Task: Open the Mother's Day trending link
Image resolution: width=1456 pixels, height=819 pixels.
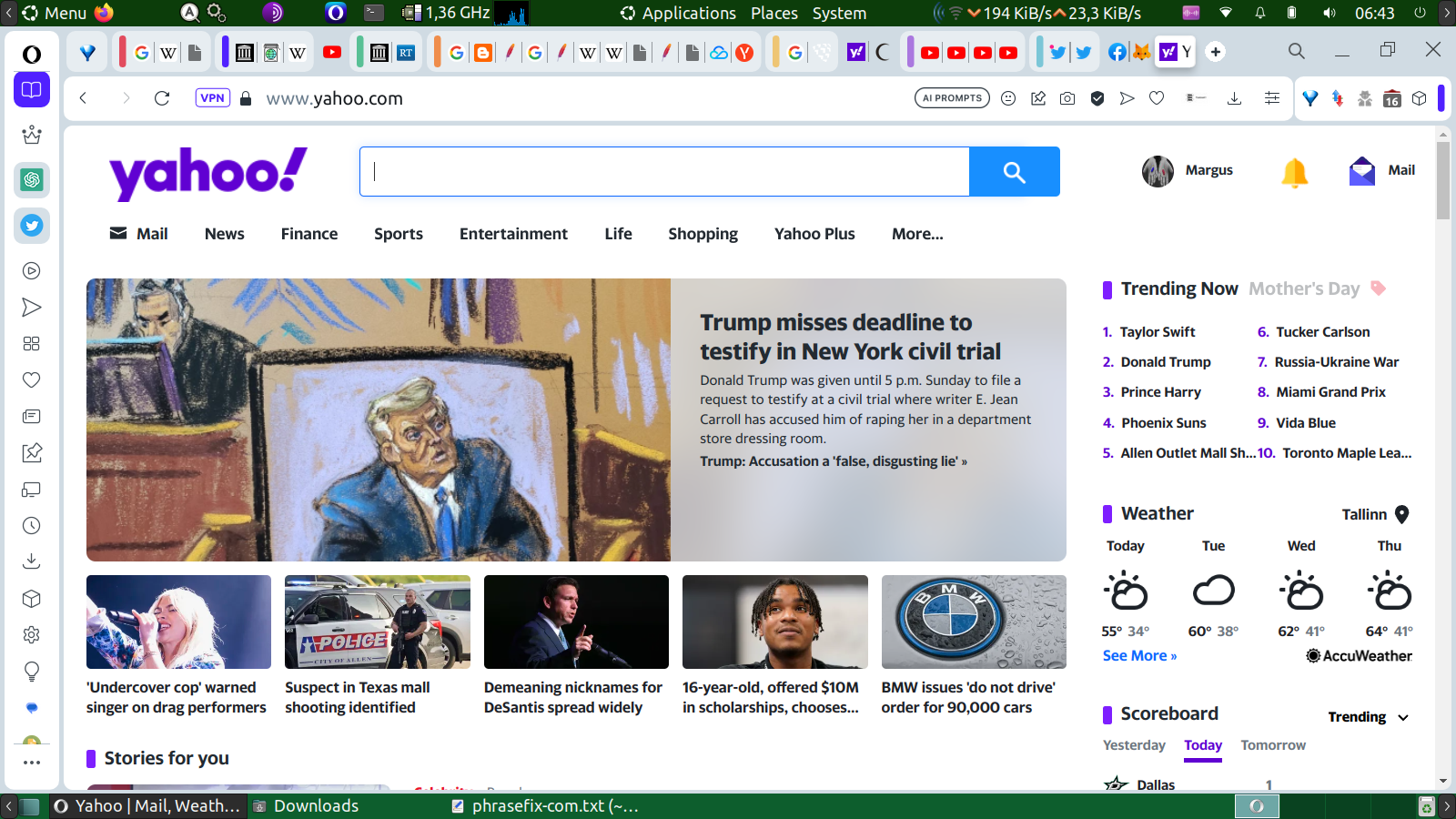Action: [1304, 288]
